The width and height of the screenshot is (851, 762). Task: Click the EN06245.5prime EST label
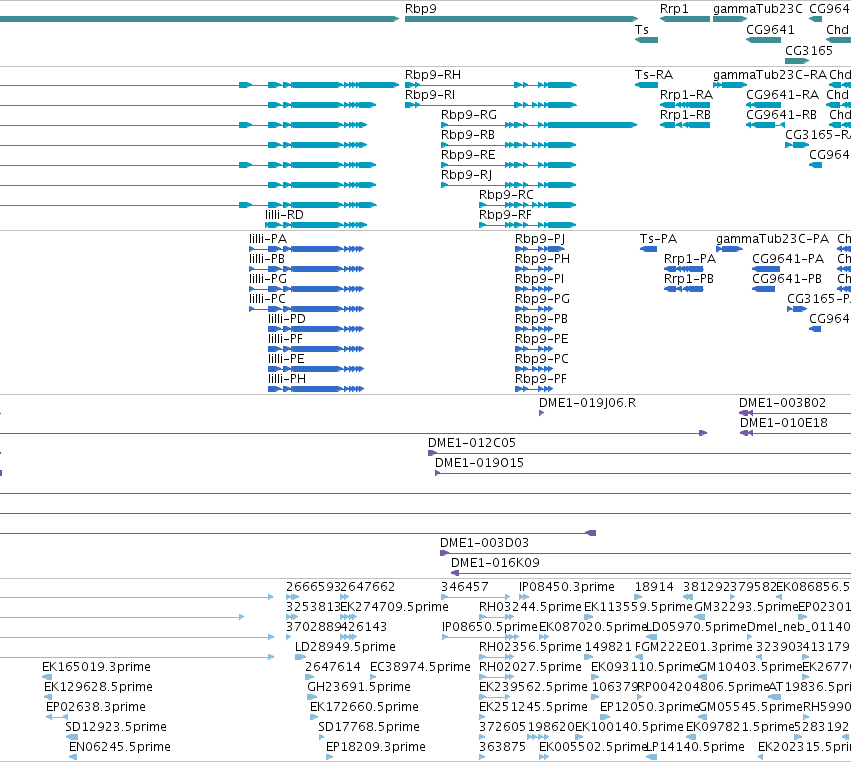(x=119, y=747)
